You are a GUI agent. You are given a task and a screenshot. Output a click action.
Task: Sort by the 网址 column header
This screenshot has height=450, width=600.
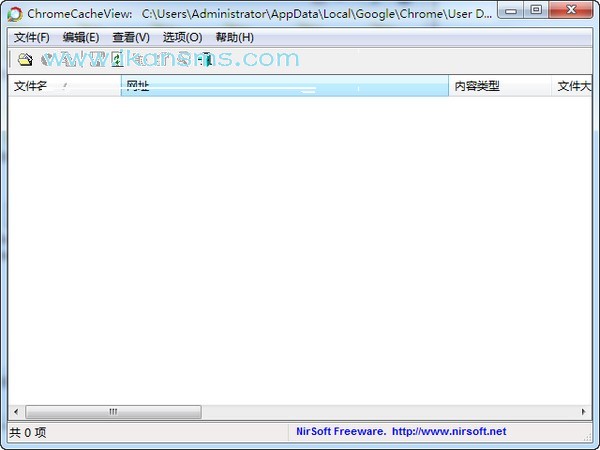click(285, 86)
